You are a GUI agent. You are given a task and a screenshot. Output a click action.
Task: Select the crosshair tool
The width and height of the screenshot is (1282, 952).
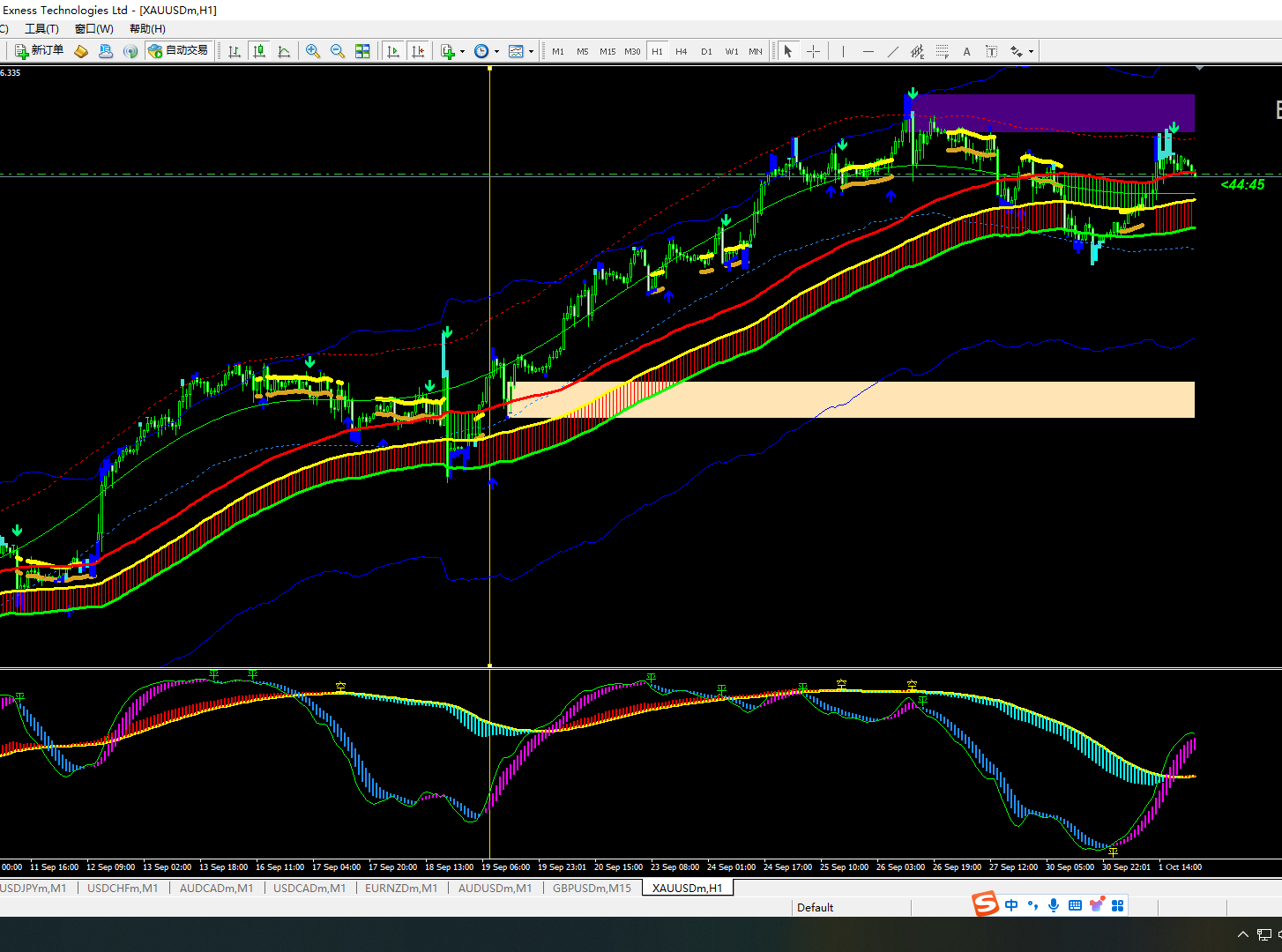point(813,51)
